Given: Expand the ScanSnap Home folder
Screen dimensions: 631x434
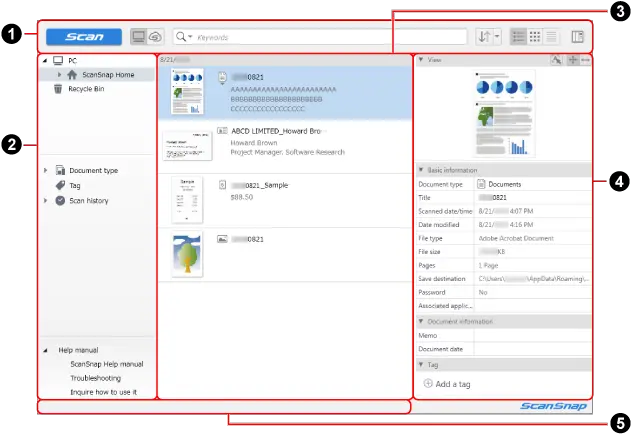Looking at the screenshot, I should (59, 74).
